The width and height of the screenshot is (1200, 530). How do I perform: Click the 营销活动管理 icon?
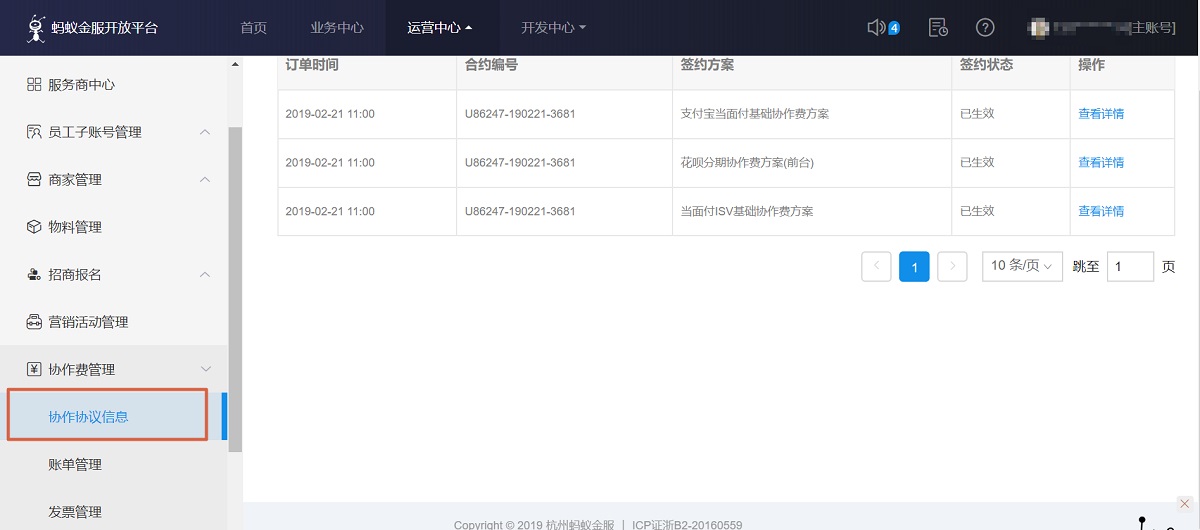pos(34,322)
